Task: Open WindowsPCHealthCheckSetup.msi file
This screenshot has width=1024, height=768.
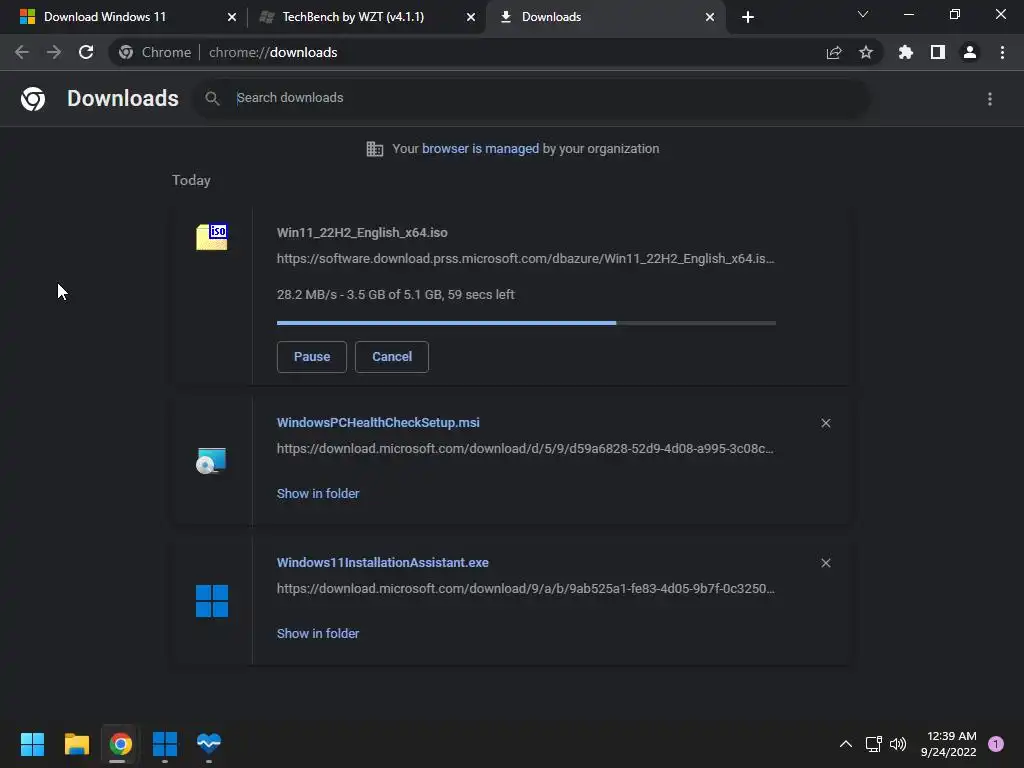Action: 378,423
